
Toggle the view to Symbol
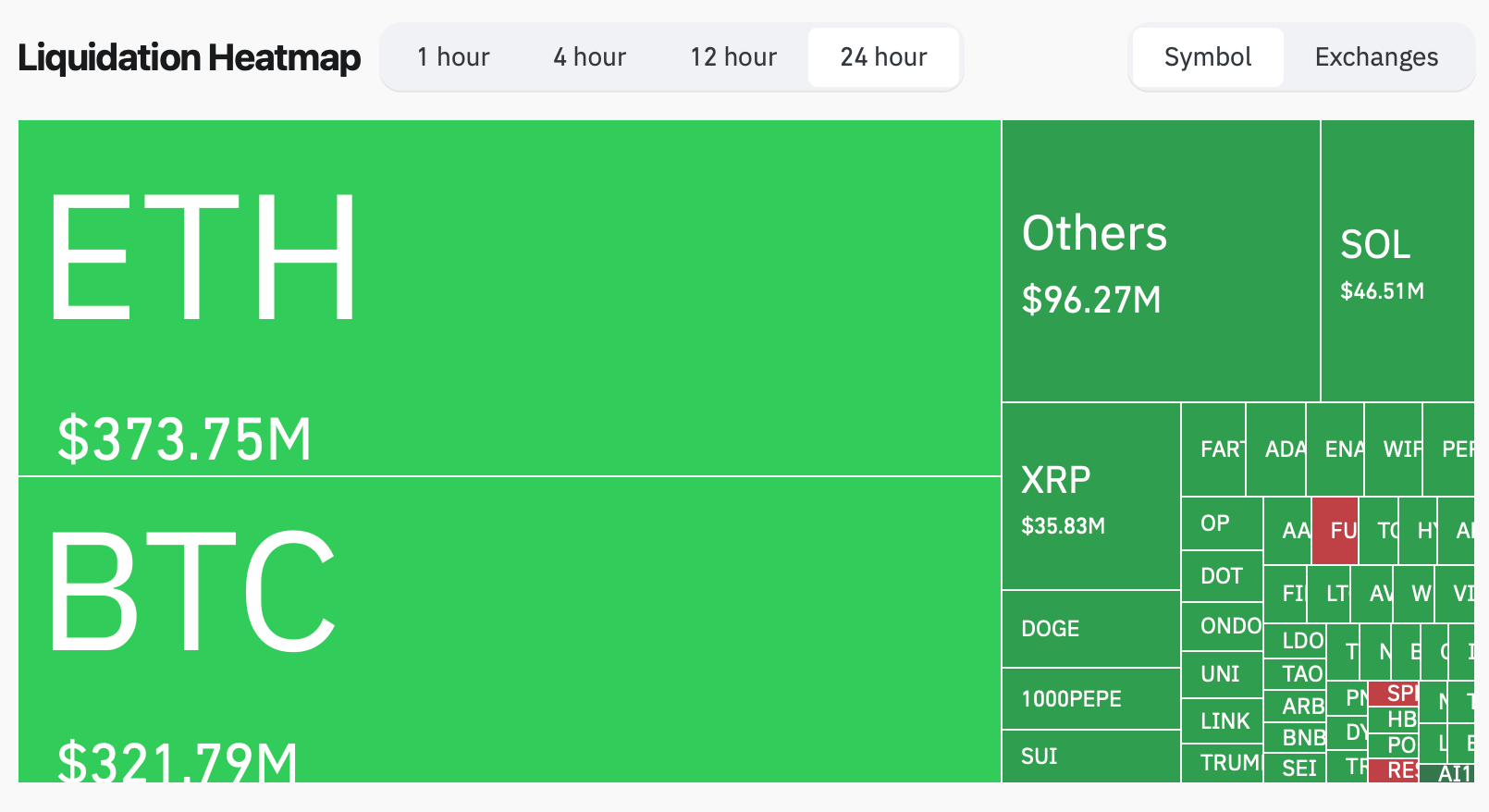click(1207, 57)
